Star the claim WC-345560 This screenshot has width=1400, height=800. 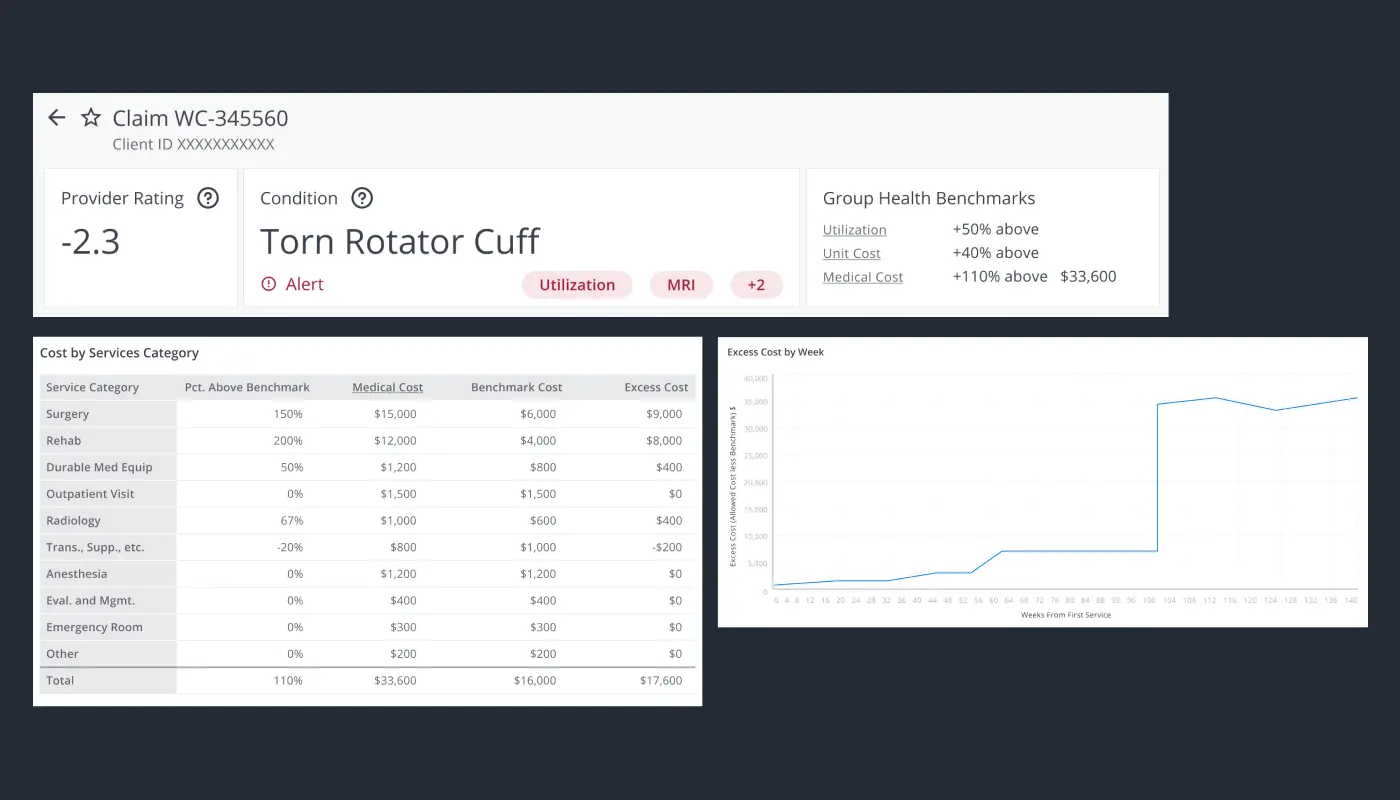coord(90,116)
